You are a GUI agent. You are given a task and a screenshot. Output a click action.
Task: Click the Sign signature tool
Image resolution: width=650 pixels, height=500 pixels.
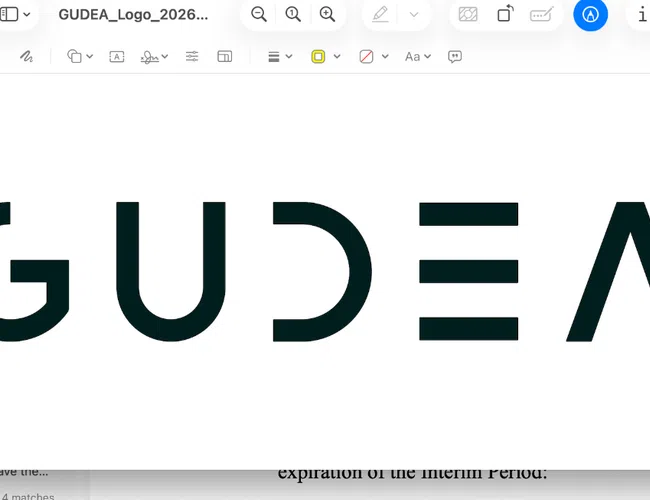pyautogui.click(x=149, y=57)
